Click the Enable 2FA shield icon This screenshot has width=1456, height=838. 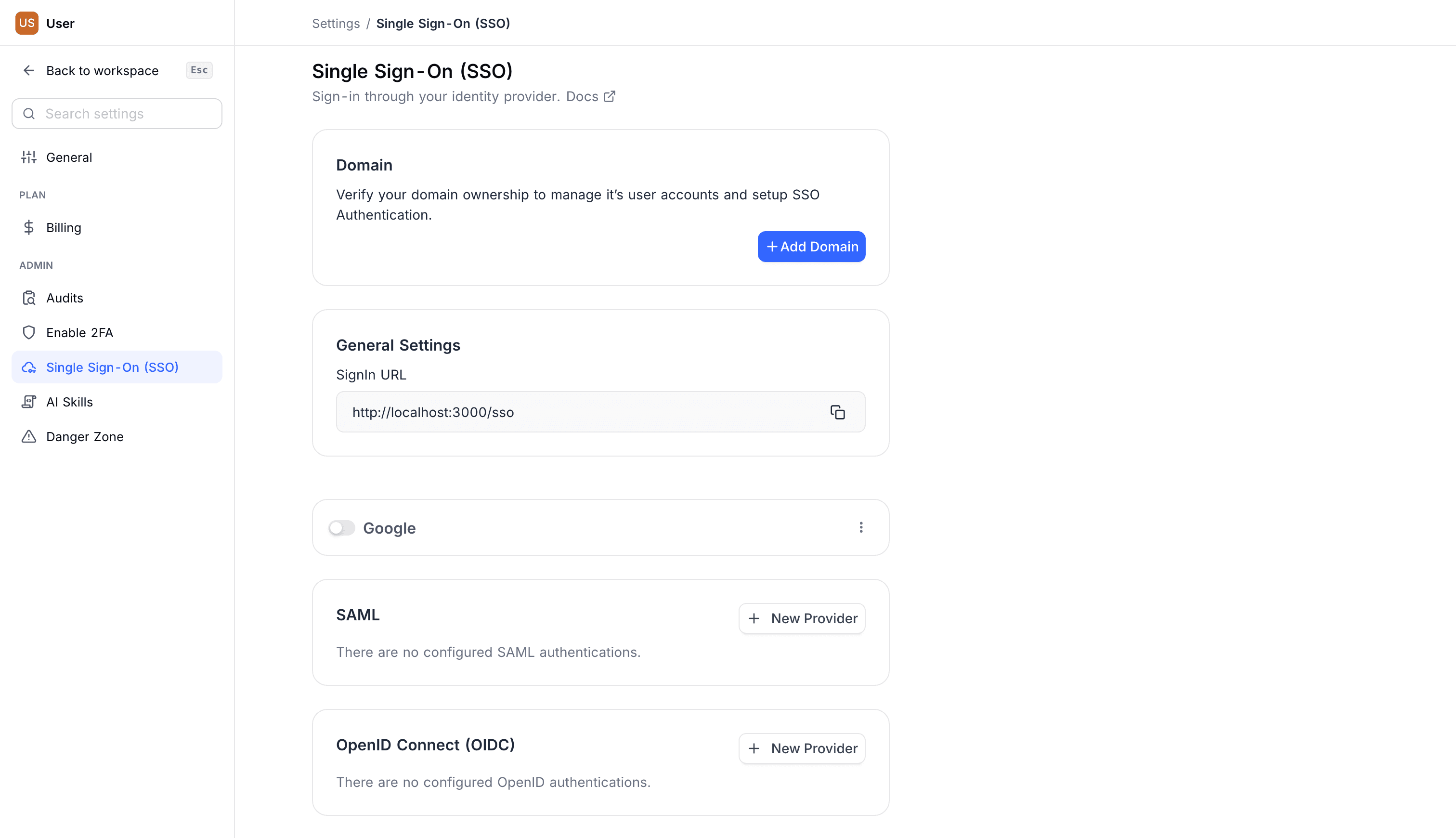(29, 332)
